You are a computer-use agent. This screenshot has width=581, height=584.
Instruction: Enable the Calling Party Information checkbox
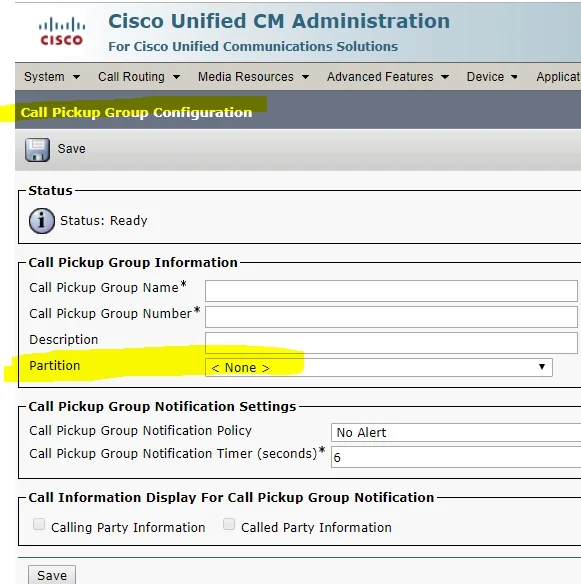coord(39,524)
